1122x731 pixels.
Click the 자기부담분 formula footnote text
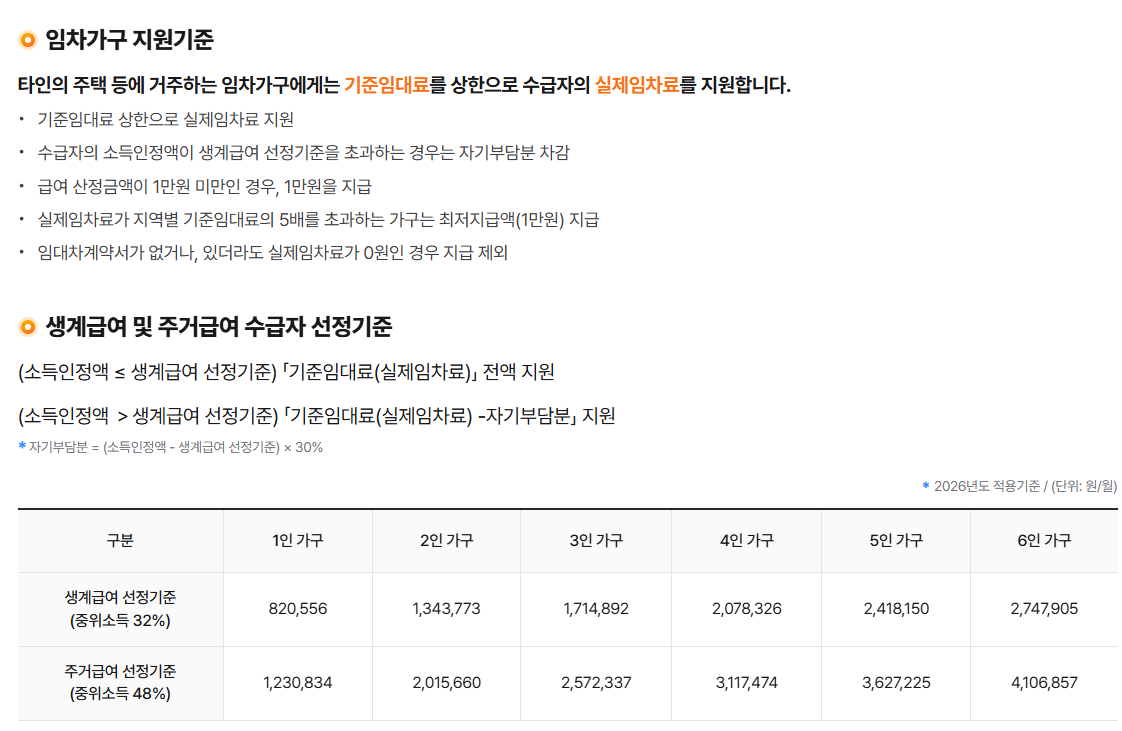point(175,447)
